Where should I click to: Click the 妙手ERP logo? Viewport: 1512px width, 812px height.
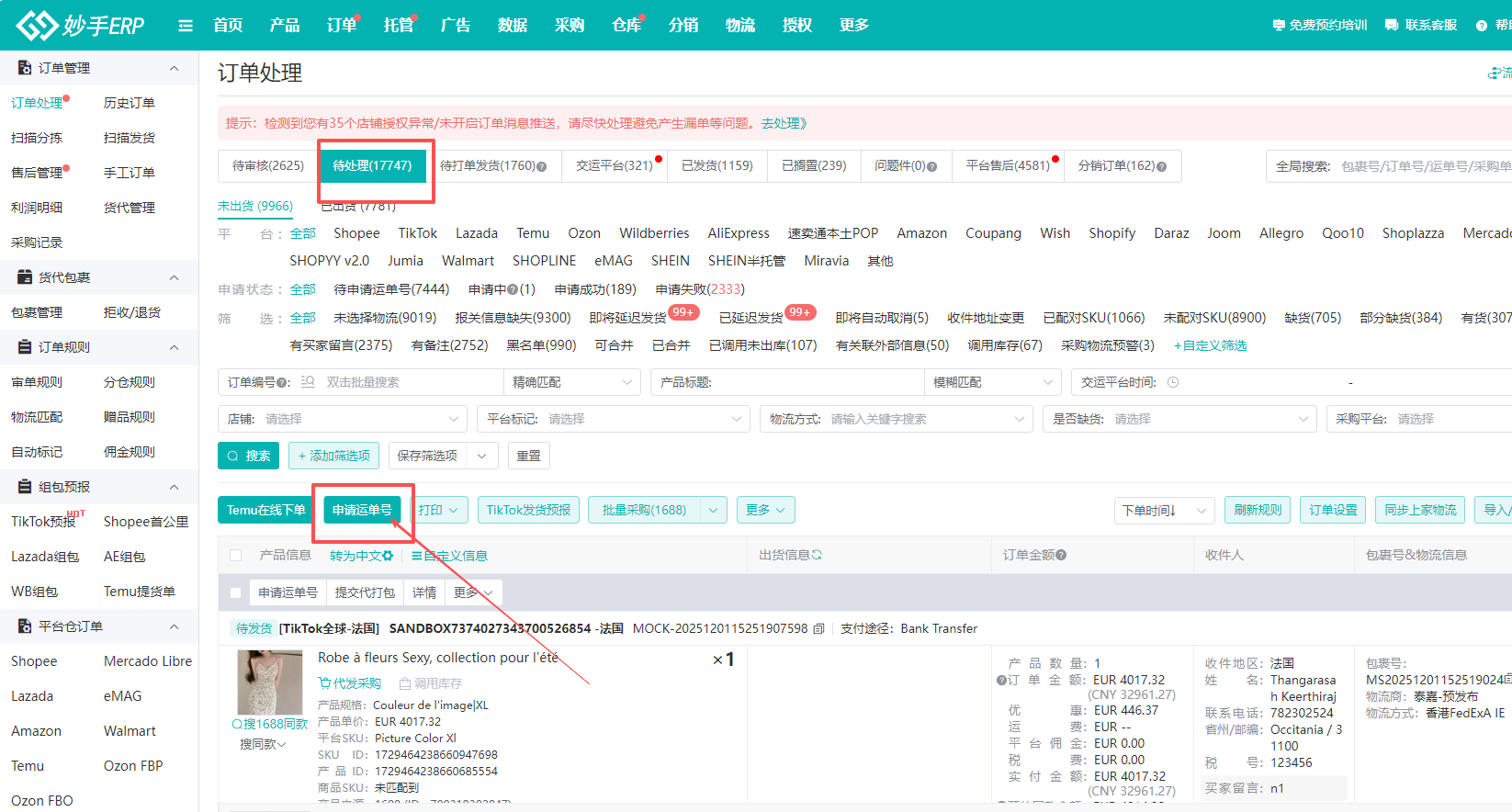(81, 25)
